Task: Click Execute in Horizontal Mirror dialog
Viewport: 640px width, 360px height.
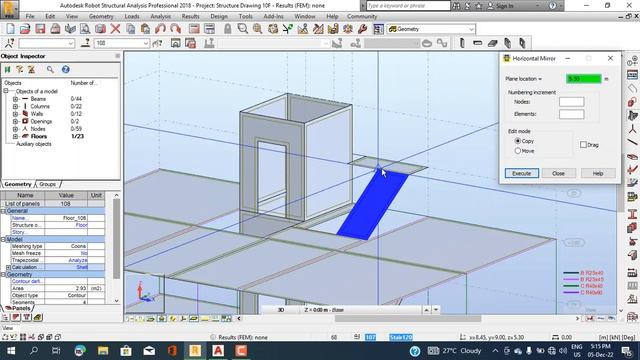Action: 522,173
